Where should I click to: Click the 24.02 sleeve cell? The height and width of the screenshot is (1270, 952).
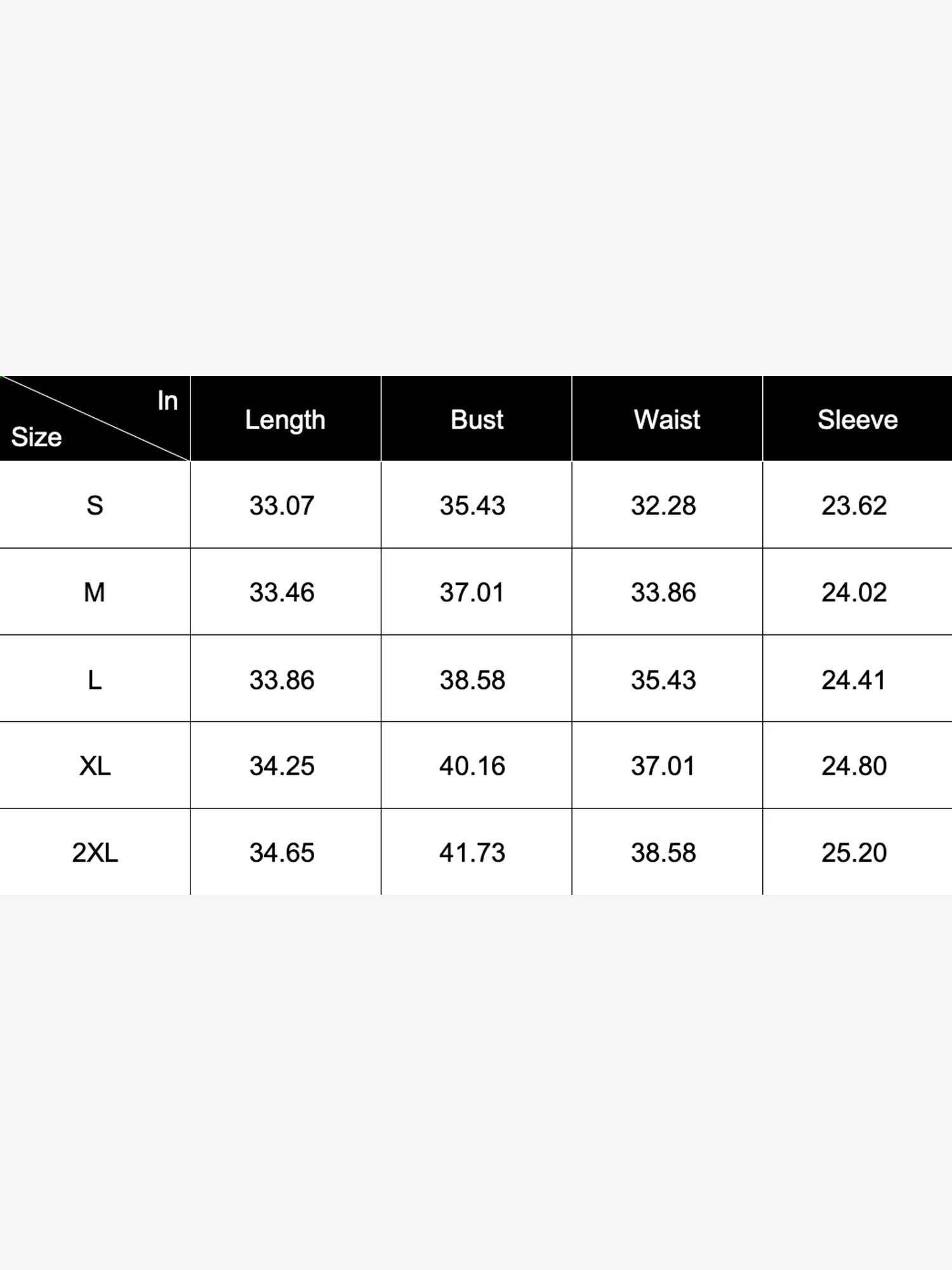[x=854, y=592]
